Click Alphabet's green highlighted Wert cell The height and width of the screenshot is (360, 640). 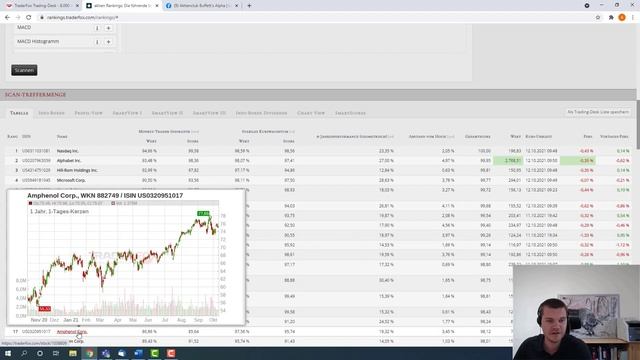click(508, 161)
